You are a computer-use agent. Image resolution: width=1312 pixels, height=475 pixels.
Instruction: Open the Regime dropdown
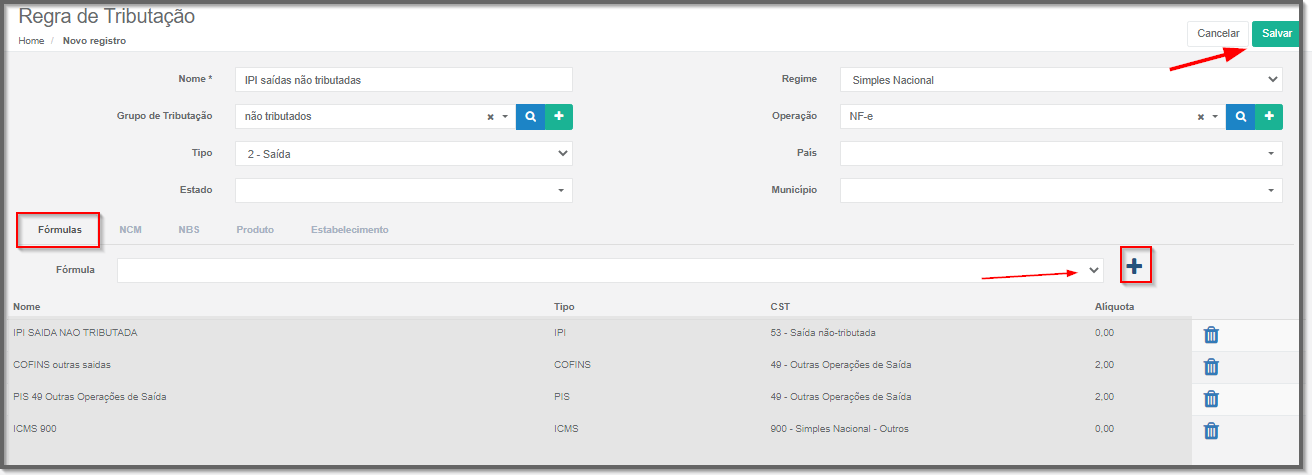tap(1061, 80)
